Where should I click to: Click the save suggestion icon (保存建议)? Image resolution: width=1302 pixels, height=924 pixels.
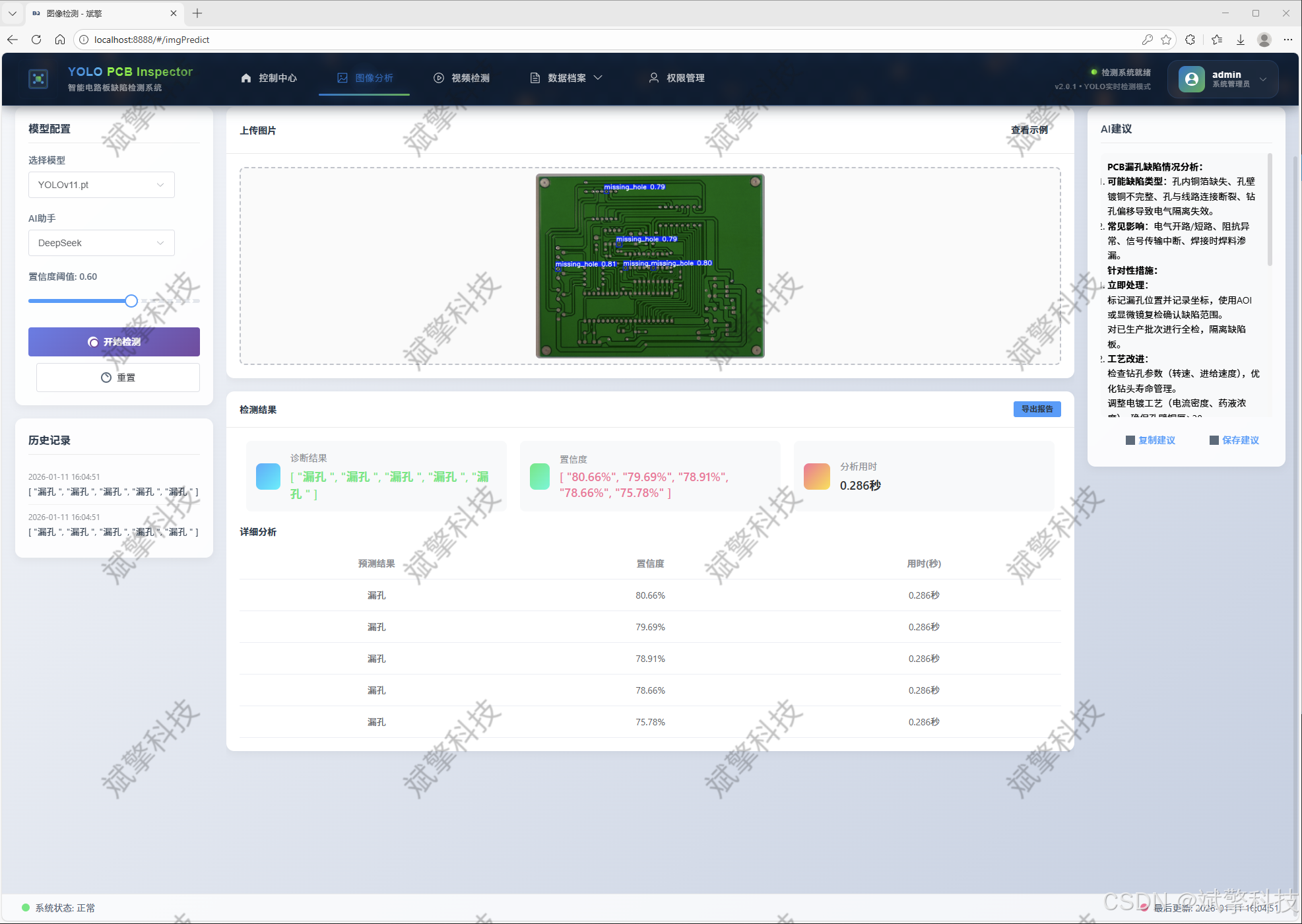click(1214, 440)
